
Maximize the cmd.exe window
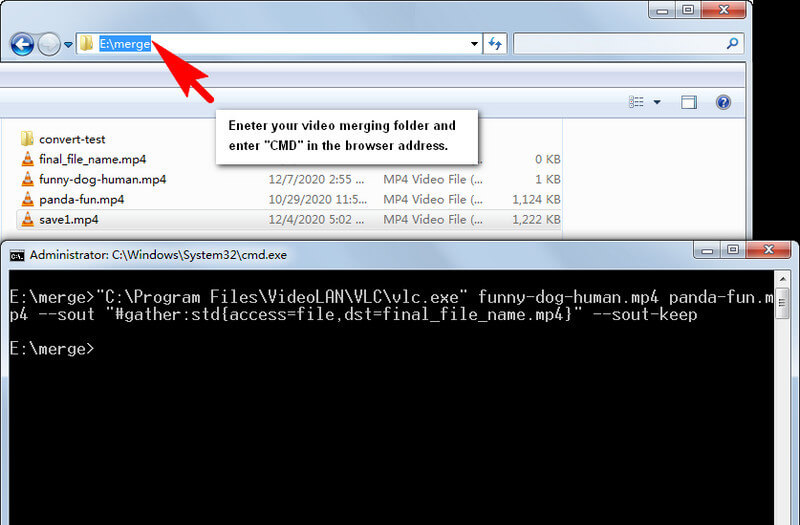[733, 249]
